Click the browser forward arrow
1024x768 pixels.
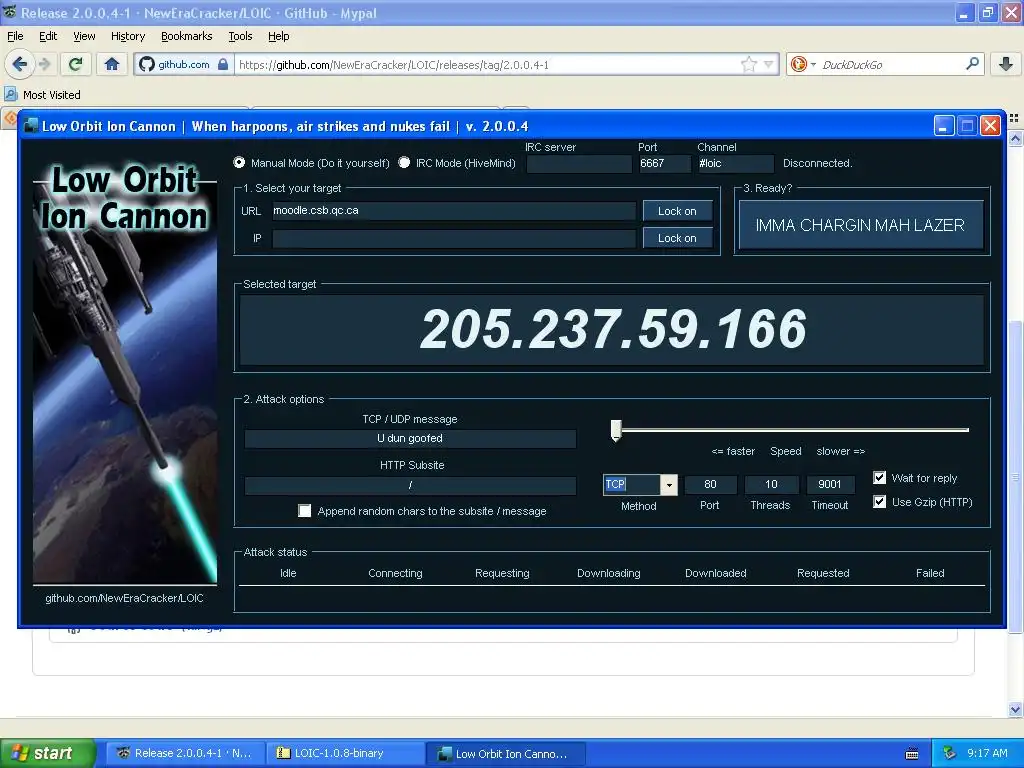pyautogui.click(x=44, y=64)
